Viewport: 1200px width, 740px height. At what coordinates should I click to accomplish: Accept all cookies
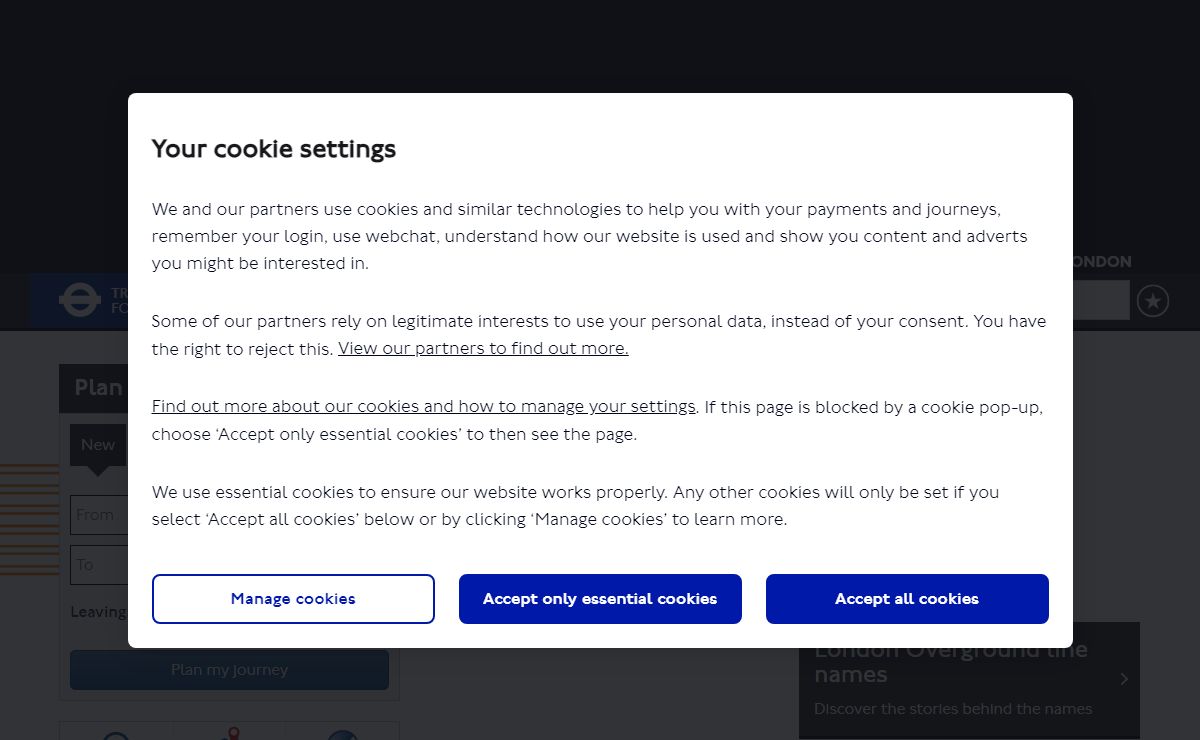tap(907, 599)
